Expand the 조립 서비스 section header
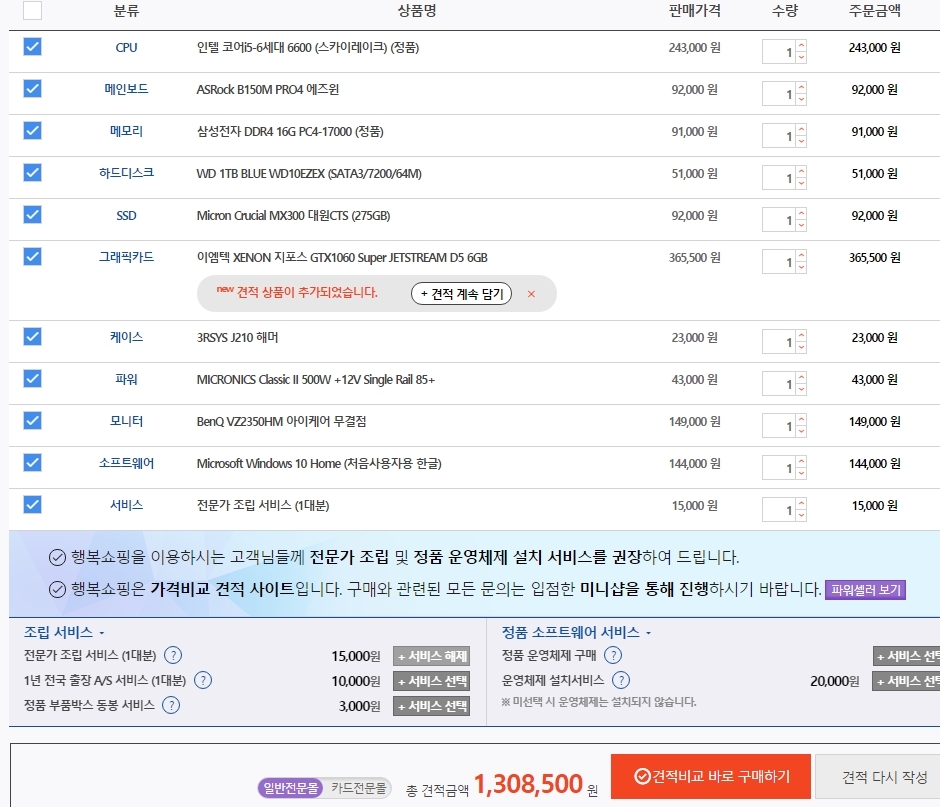 pyautogui.click(x=64, y=633)
